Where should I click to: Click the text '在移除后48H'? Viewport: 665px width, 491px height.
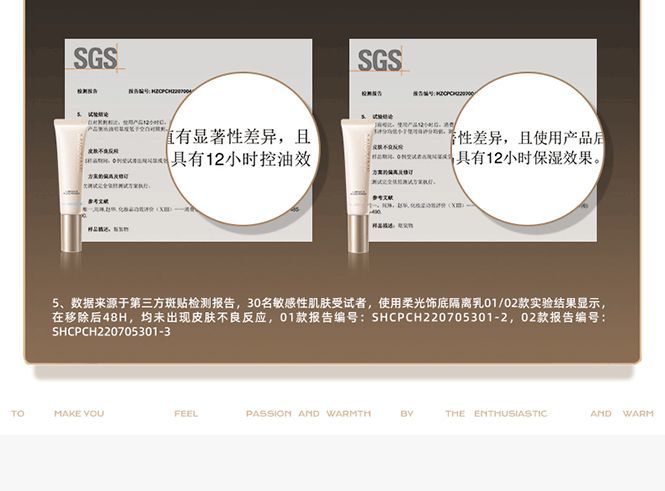pyautogui.click(x=90, y=318)
